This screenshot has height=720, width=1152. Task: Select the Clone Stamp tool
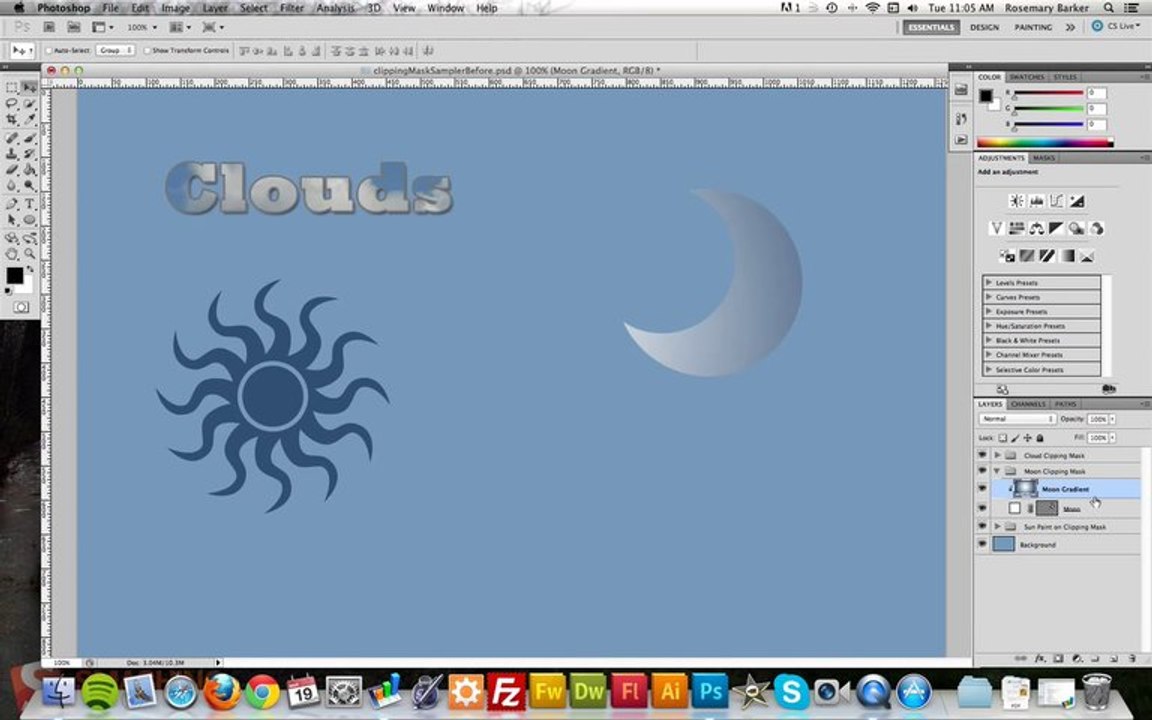(12, 154)
